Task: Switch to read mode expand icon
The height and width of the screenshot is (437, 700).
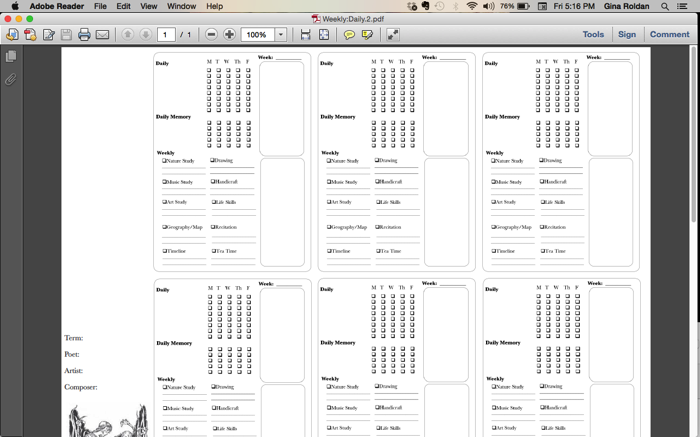Action: (x=393, y=34)
